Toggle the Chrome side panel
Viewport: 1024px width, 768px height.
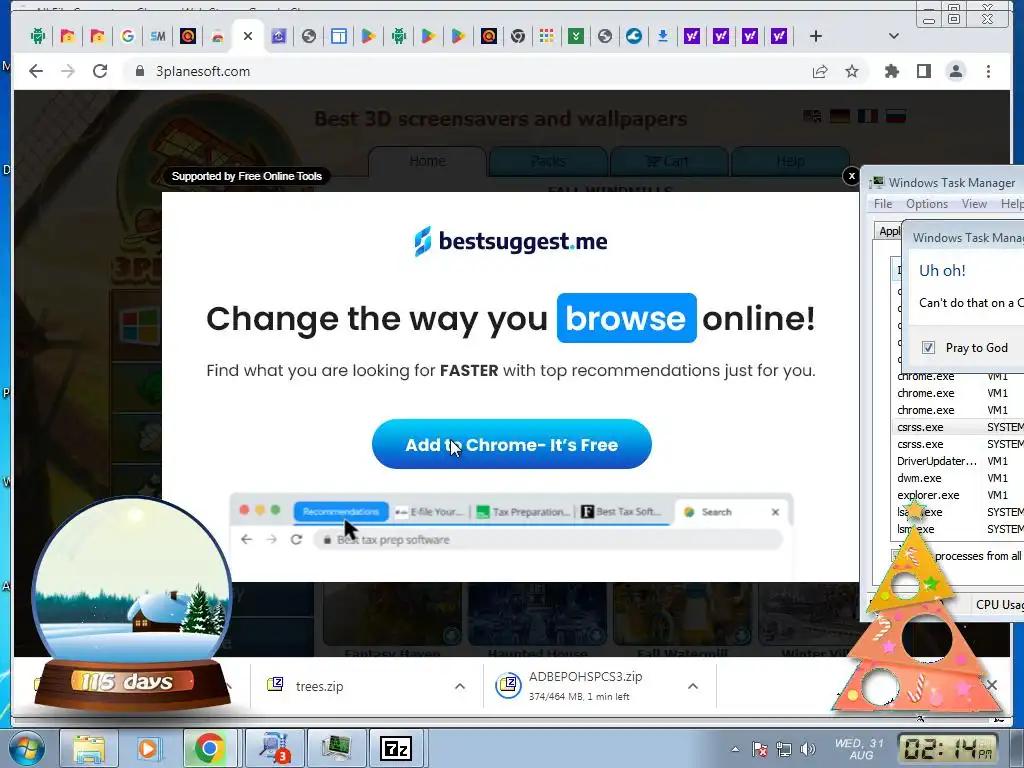(923, 71)
